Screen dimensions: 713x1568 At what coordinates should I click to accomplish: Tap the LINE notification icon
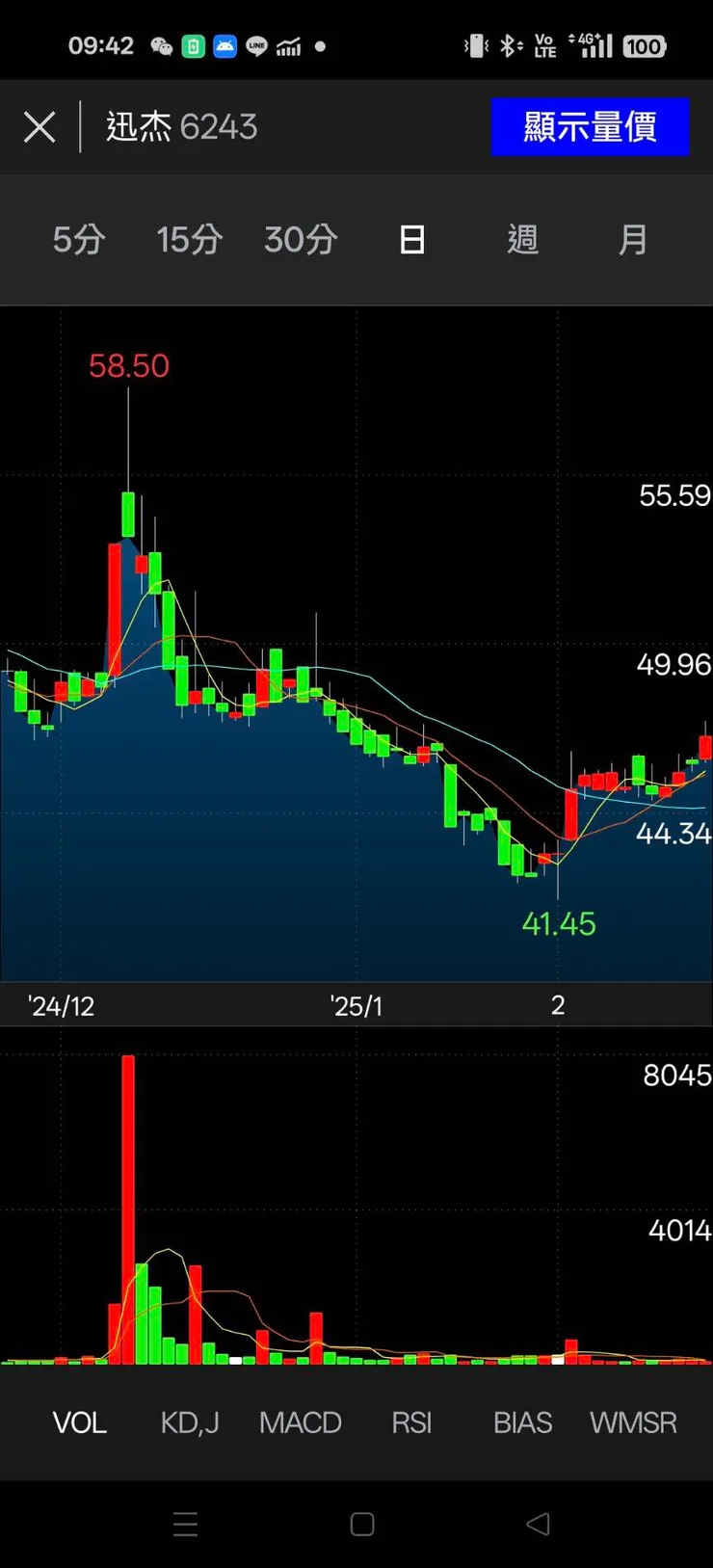tap(256, 46)
